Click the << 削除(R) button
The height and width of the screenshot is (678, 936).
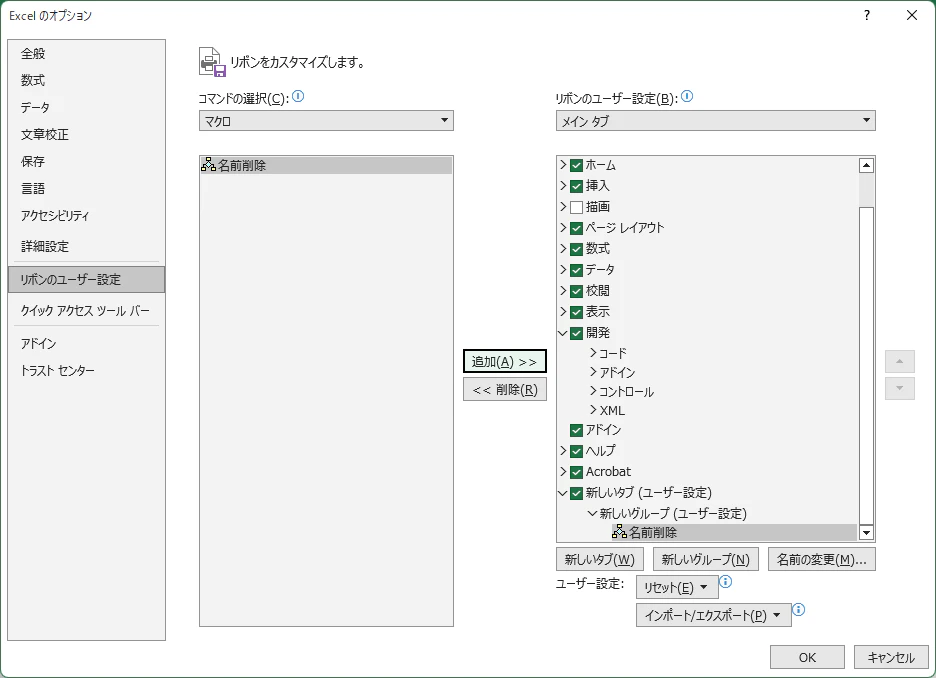pyautogui.click(x=505, y=390)
